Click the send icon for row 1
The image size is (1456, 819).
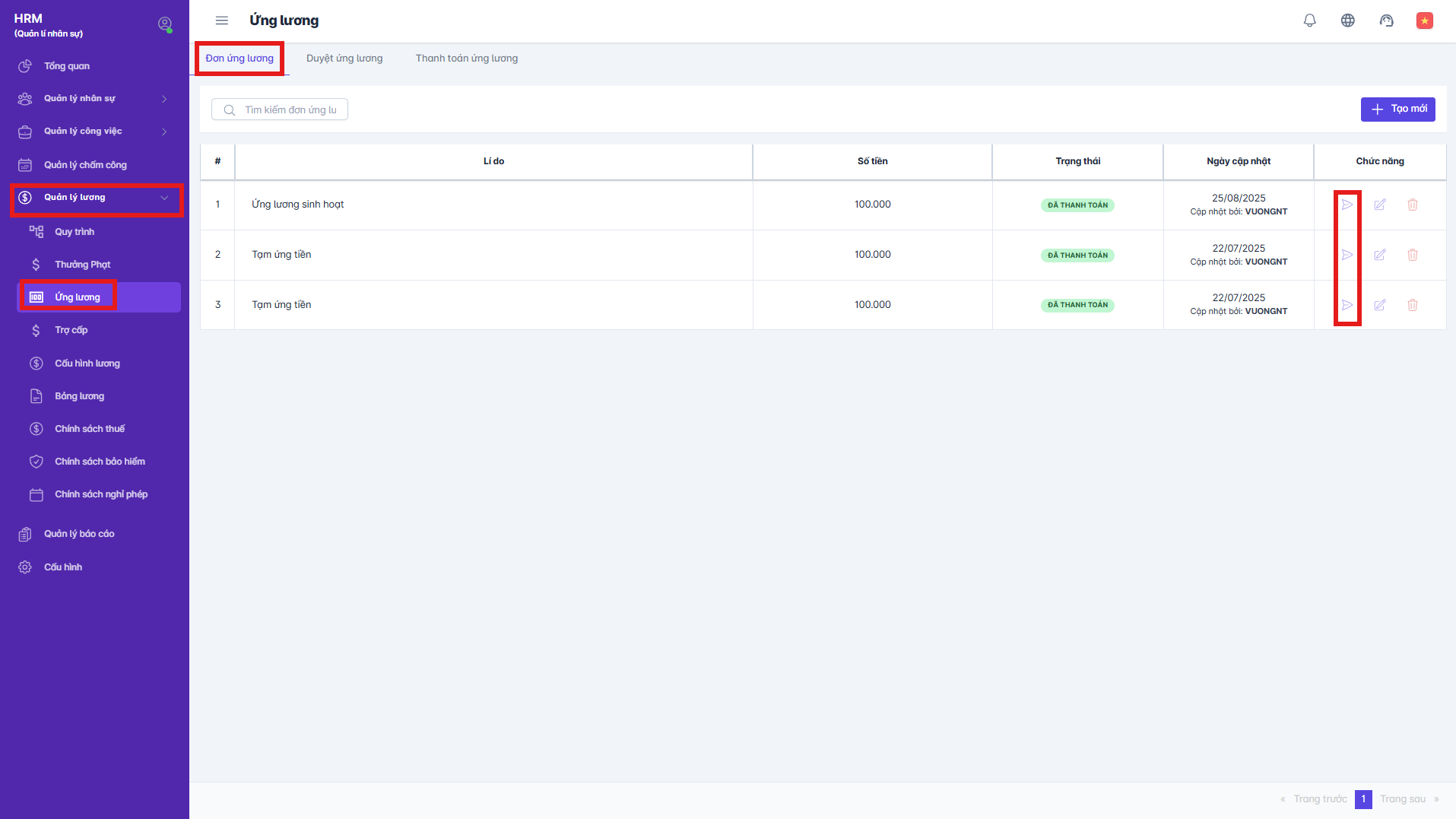click(1347, 205)
